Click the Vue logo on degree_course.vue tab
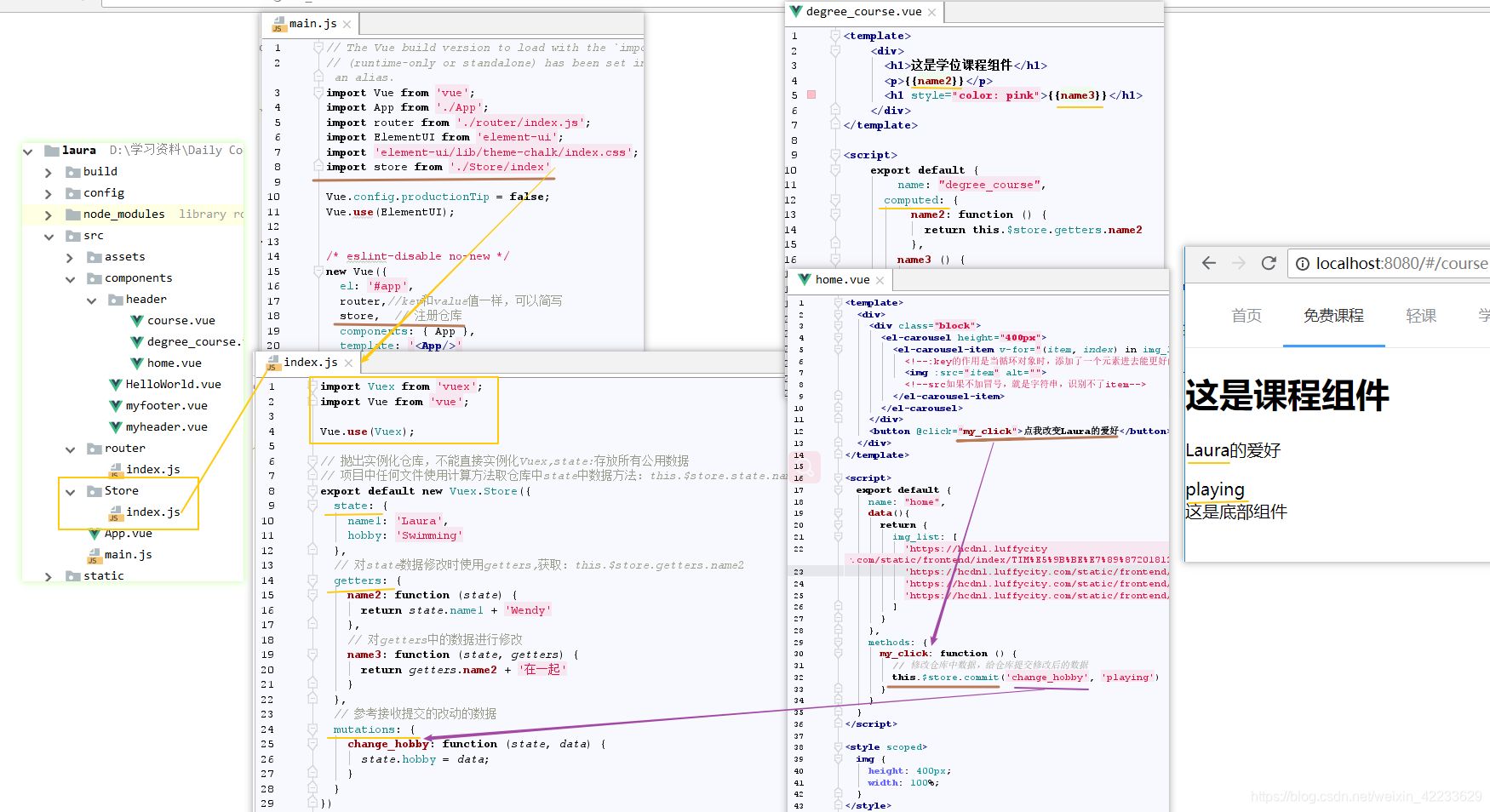Viewport: 1490px width, 812px height. coord(796,12)
